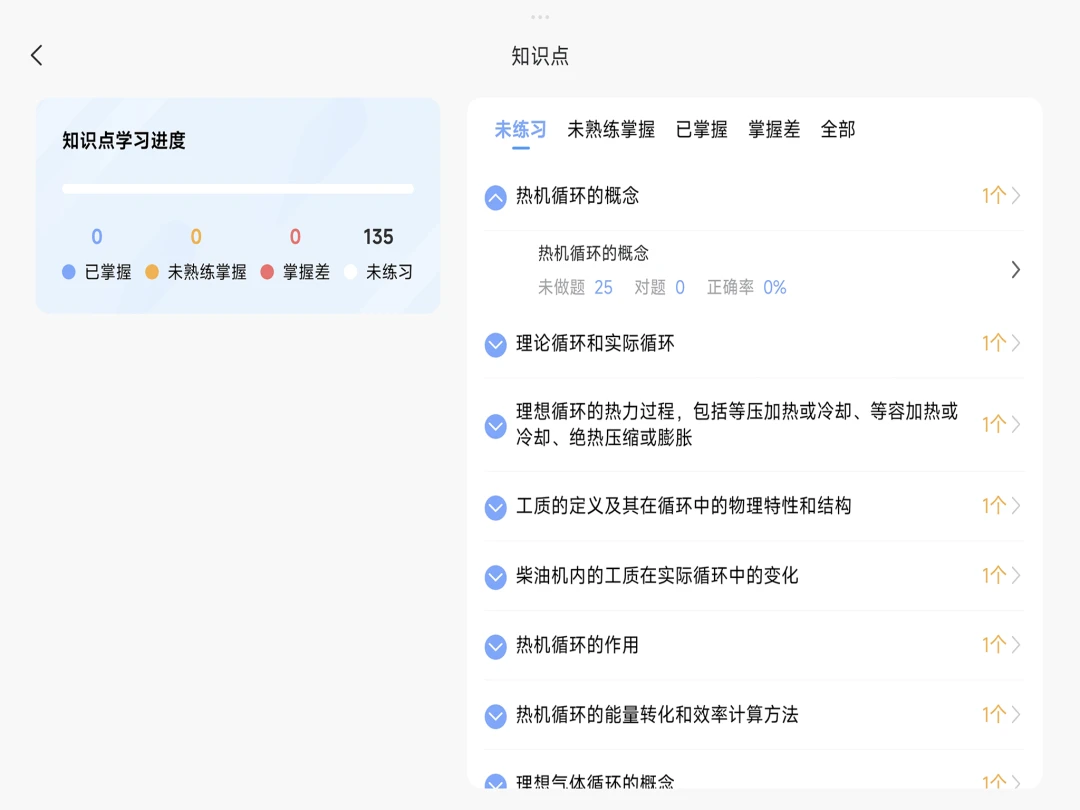Click the red 掌握差 legend dot
The width and height of the screenshot is (1080, 810).
pos(267,272)
